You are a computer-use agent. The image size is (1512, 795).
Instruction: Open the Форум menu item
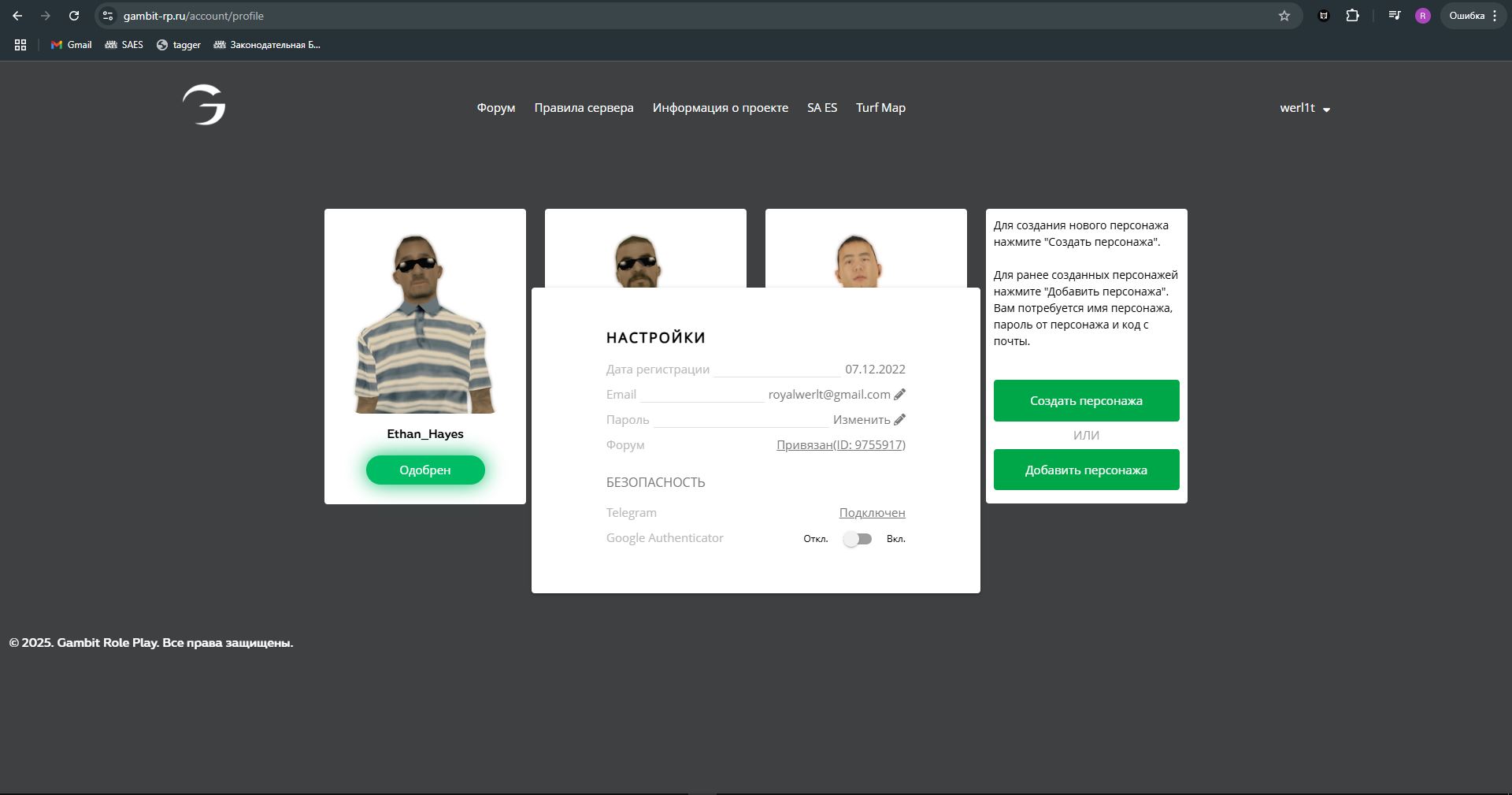pos(496,108)
